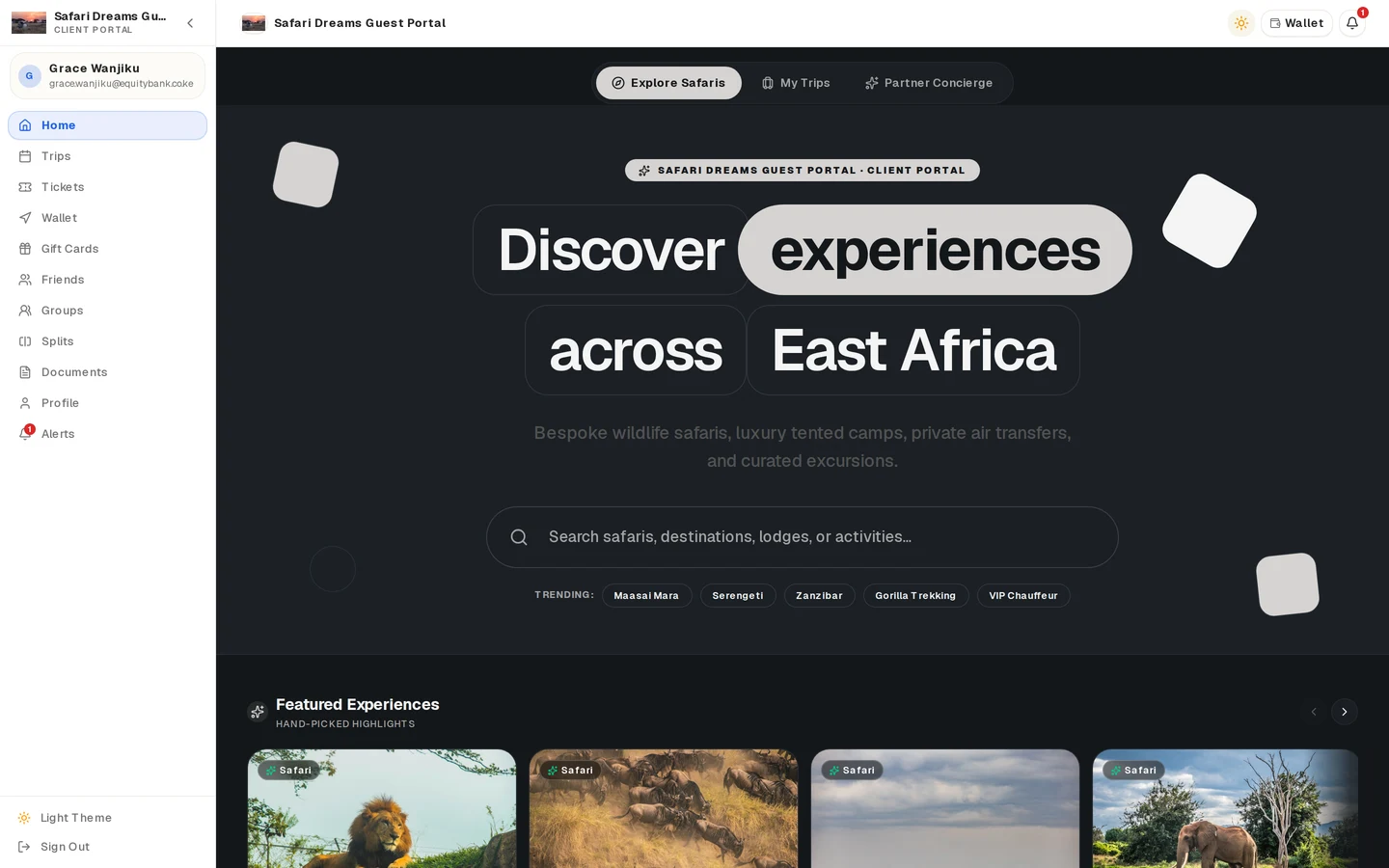This screenshot has width=1389, height=868.
Task: Open the Gift Cards icon
Action: [x=25, y=249]
